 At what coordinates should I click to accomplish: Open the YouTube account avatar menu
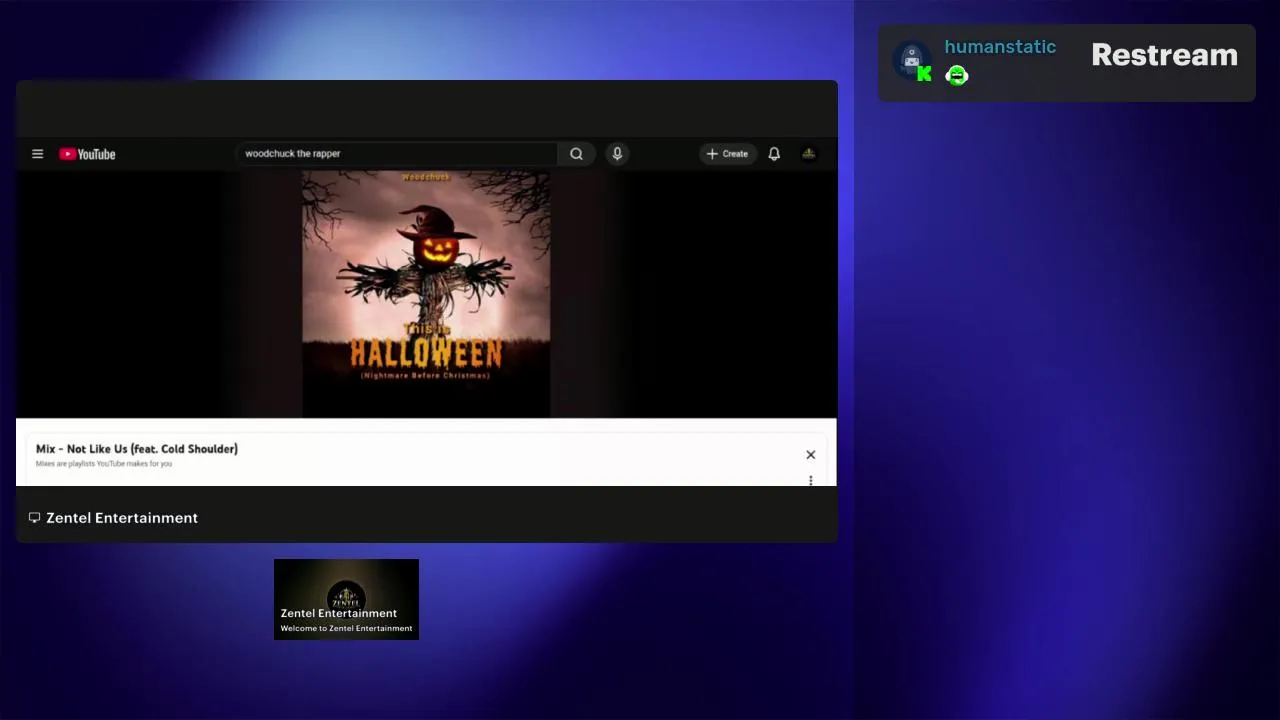(809, 153)
